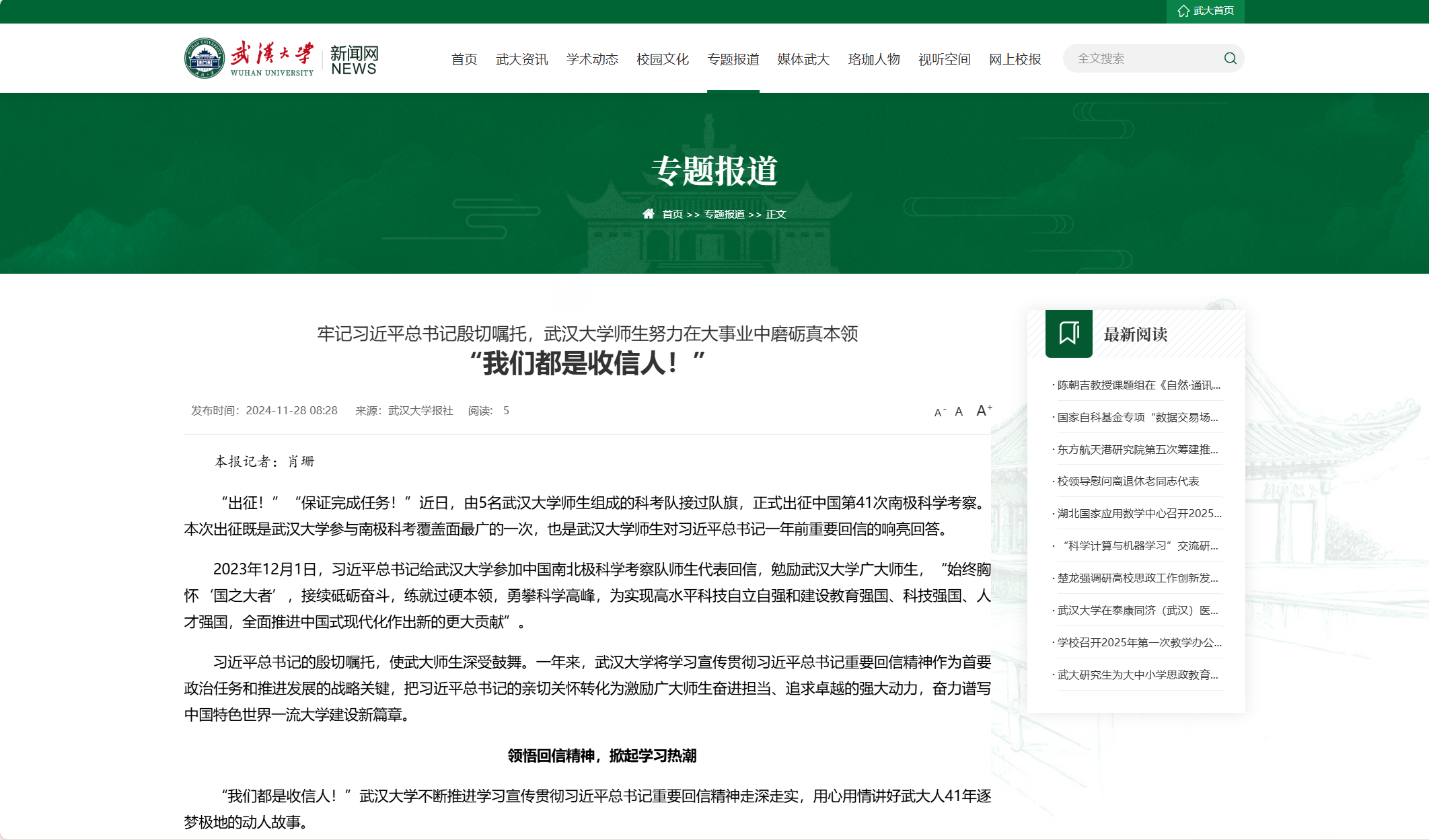Image resolution: width=1429 pixels, height=840 pixels.
Task: Open article 陈朝吉教授课题组在《自然·通讯
Action: tap(1138, 385)
